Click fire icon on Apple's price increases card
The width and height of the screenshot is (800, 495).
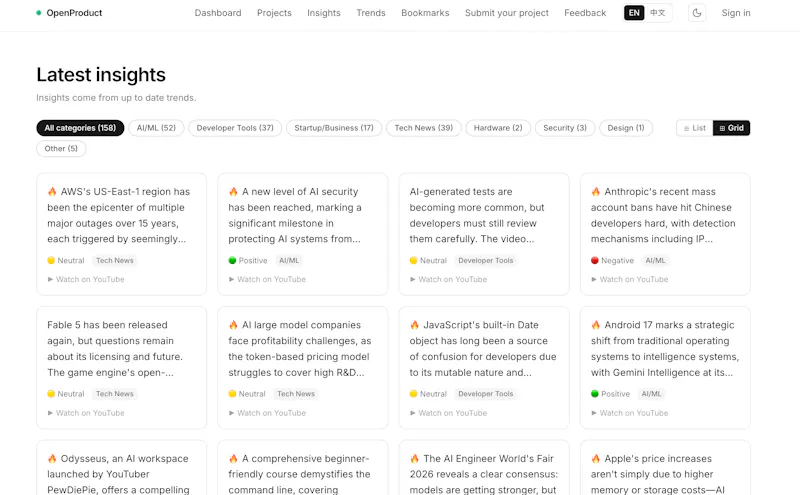tap(595, 459)
